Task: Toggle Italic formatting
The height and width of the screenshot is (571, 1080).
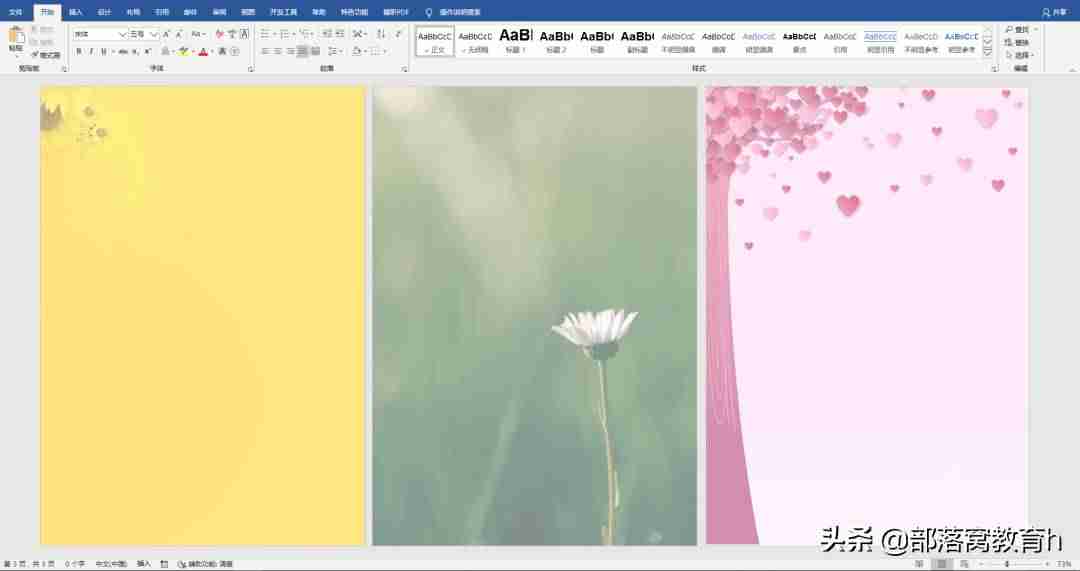Action: pyautogui.click(x=91, y=52)
